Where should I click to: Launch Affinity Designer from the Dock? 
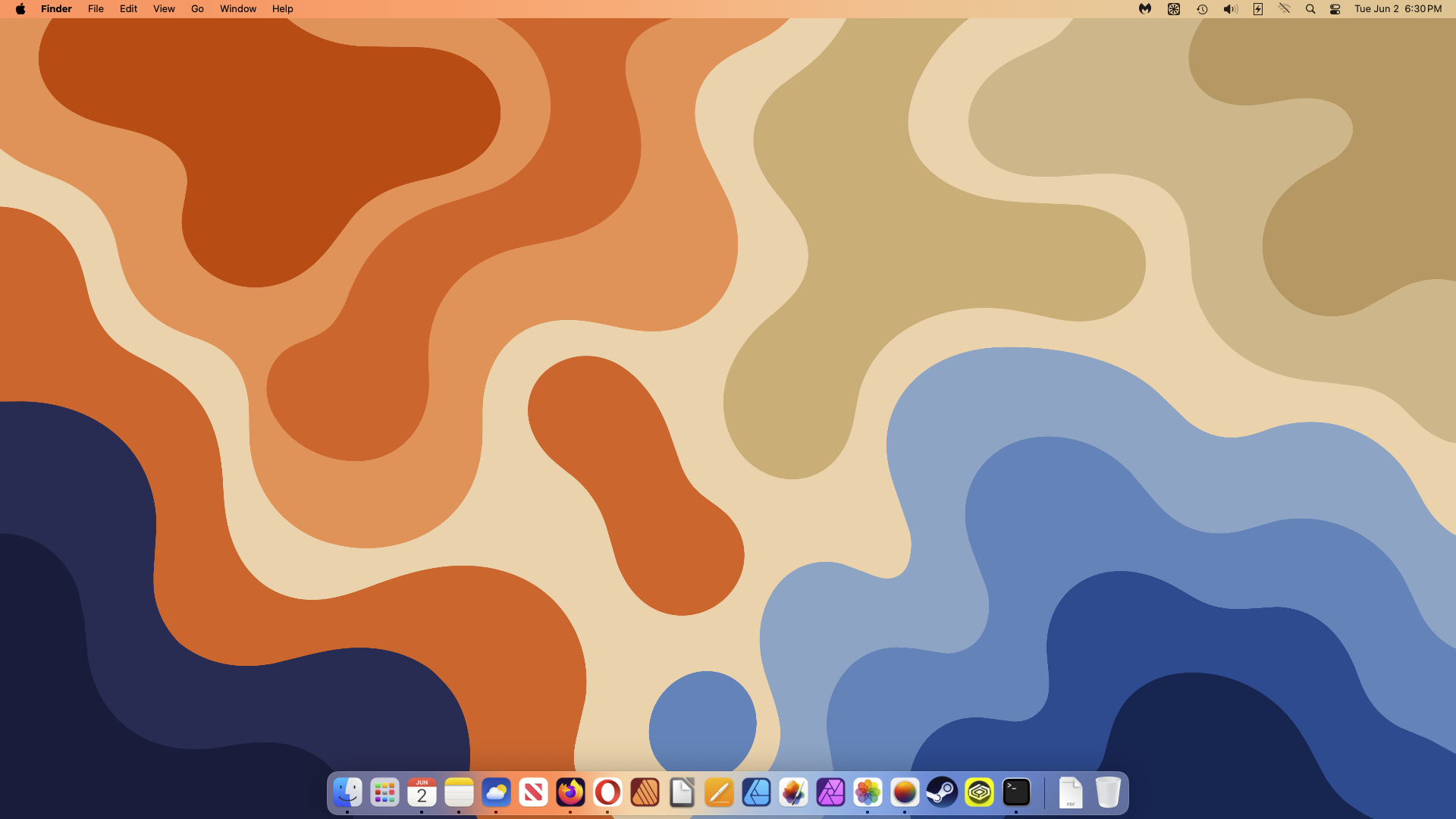point(757,793)
